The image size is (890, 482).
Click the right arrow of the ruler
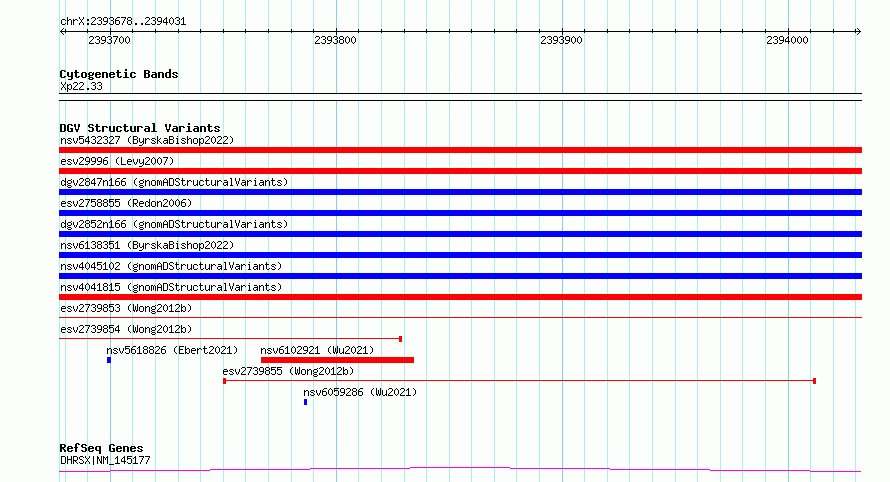[858, 32]
